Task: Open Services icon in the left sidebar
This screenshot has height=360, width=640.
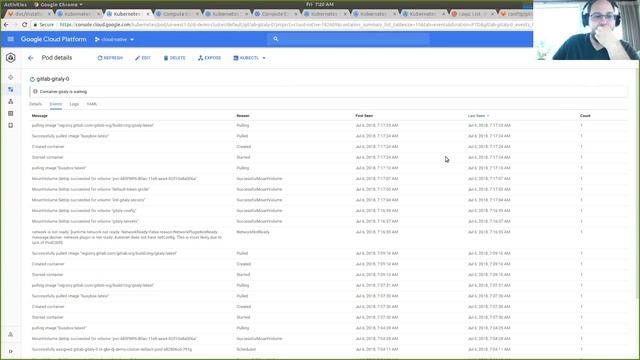Action: click(11, 101)
